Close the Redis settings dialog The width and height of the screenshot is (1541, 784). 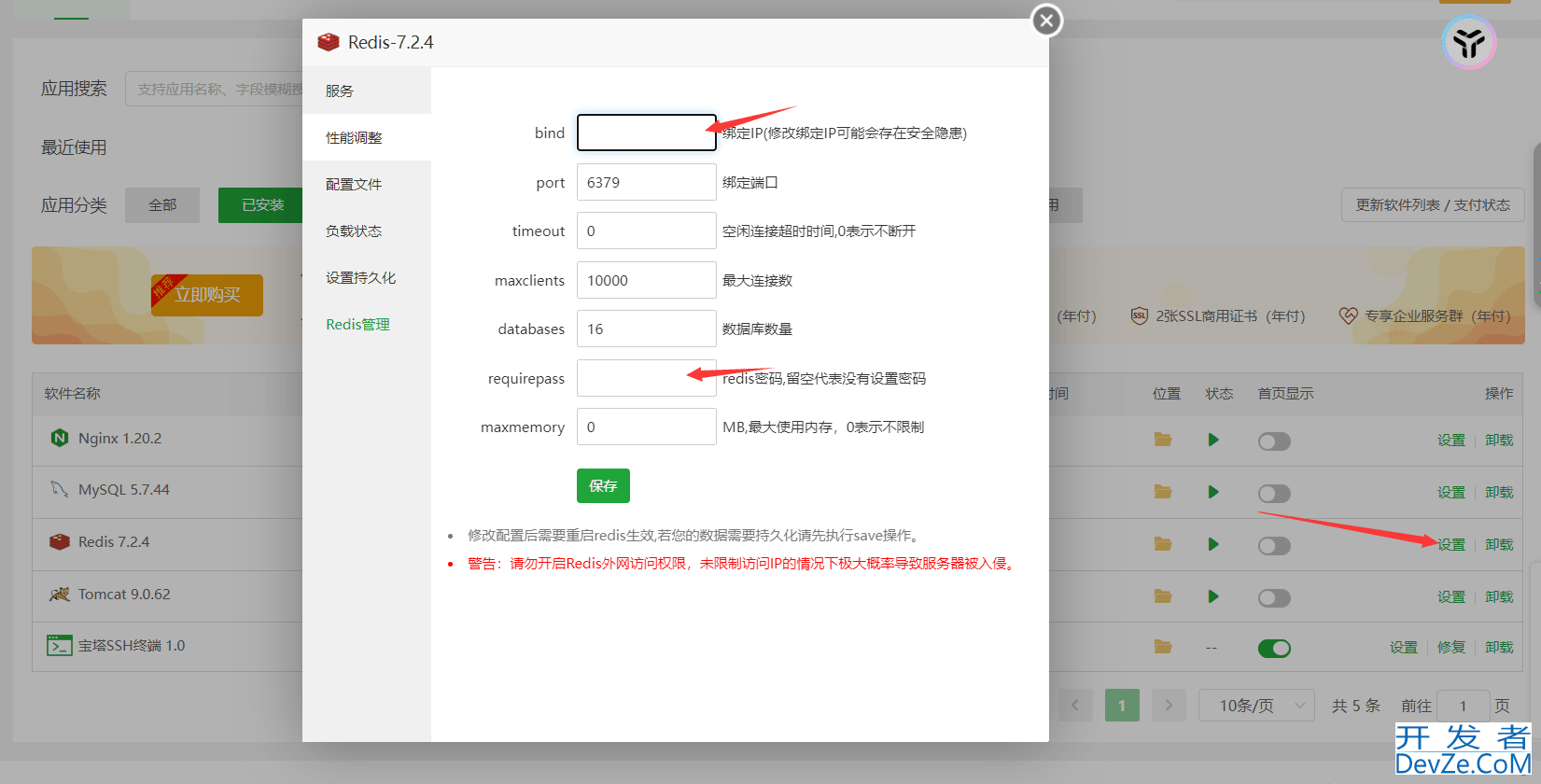1046,20
